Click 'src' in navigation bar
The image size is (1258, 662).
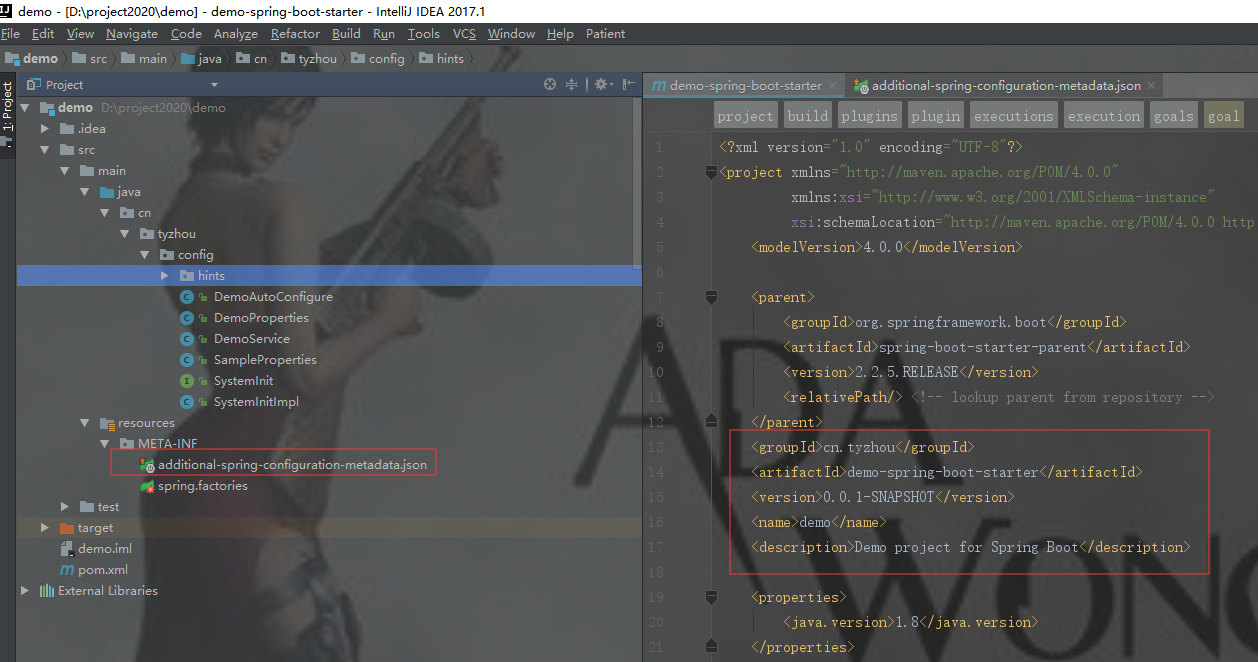[90, 59]
